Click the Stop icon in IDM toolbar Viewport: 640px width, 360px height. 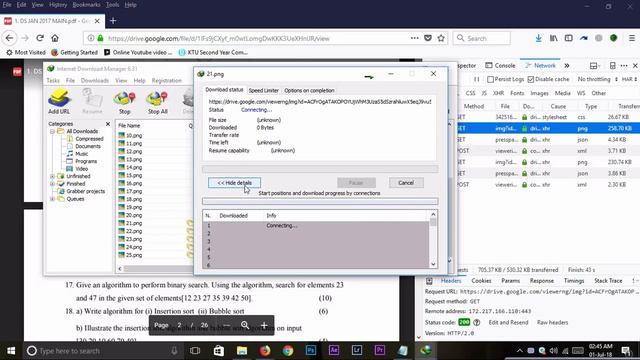(x=124, y=101)
